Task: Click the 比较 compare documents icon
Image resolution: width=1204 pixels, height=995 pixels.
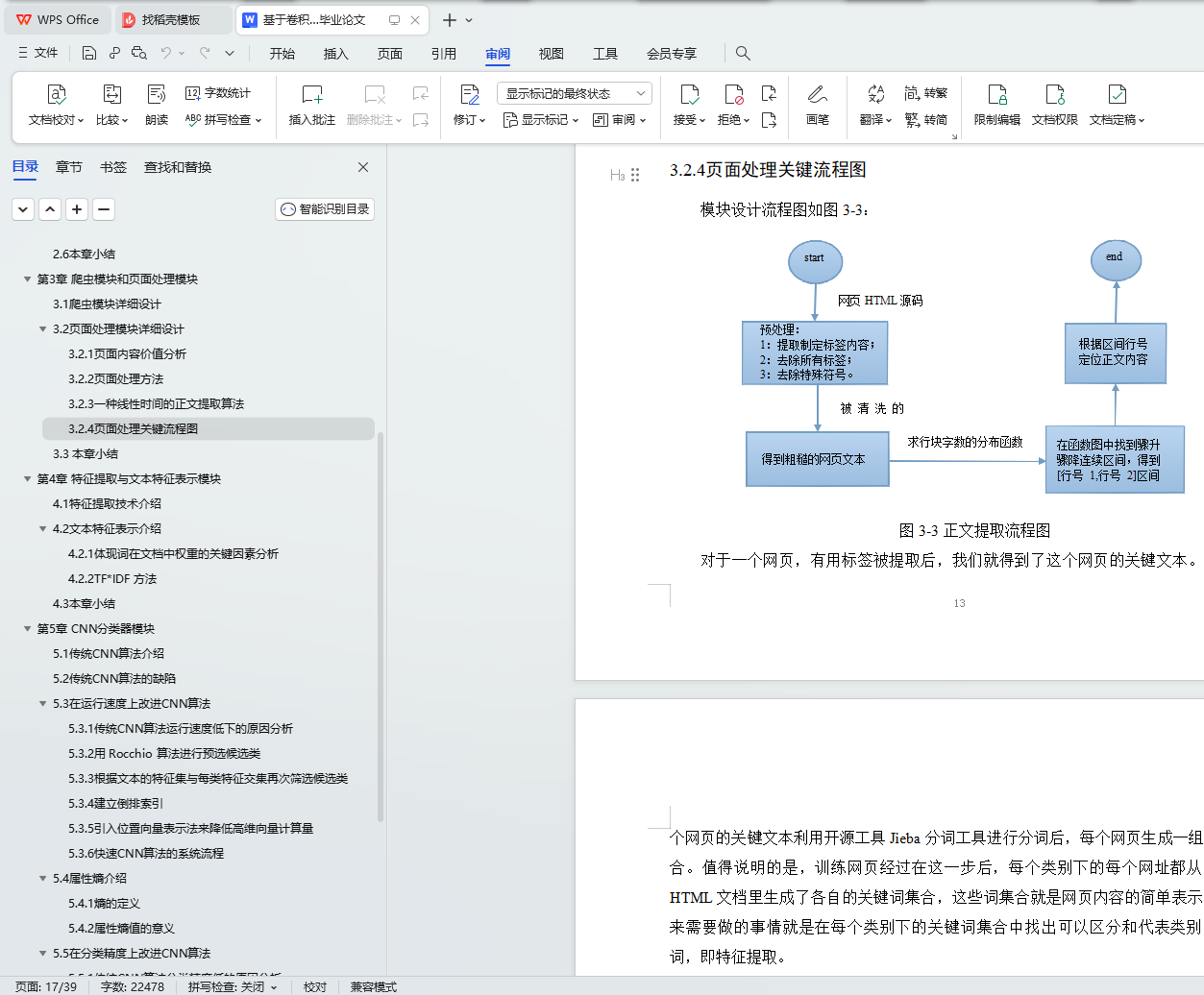Action: pyautogui.click(x=111, y=94)
